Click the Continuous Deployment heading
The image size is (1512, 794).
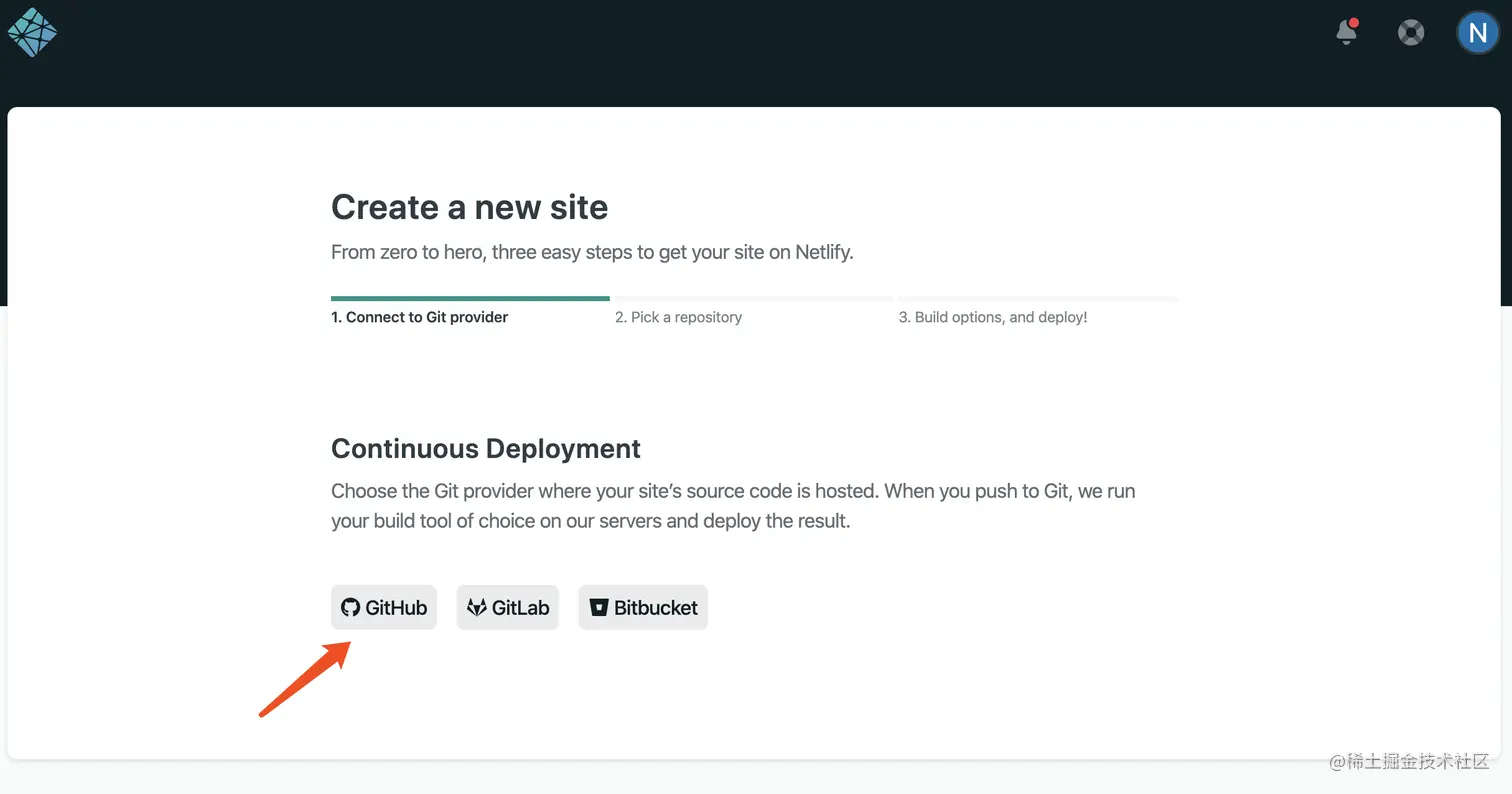tap(486, 448)
